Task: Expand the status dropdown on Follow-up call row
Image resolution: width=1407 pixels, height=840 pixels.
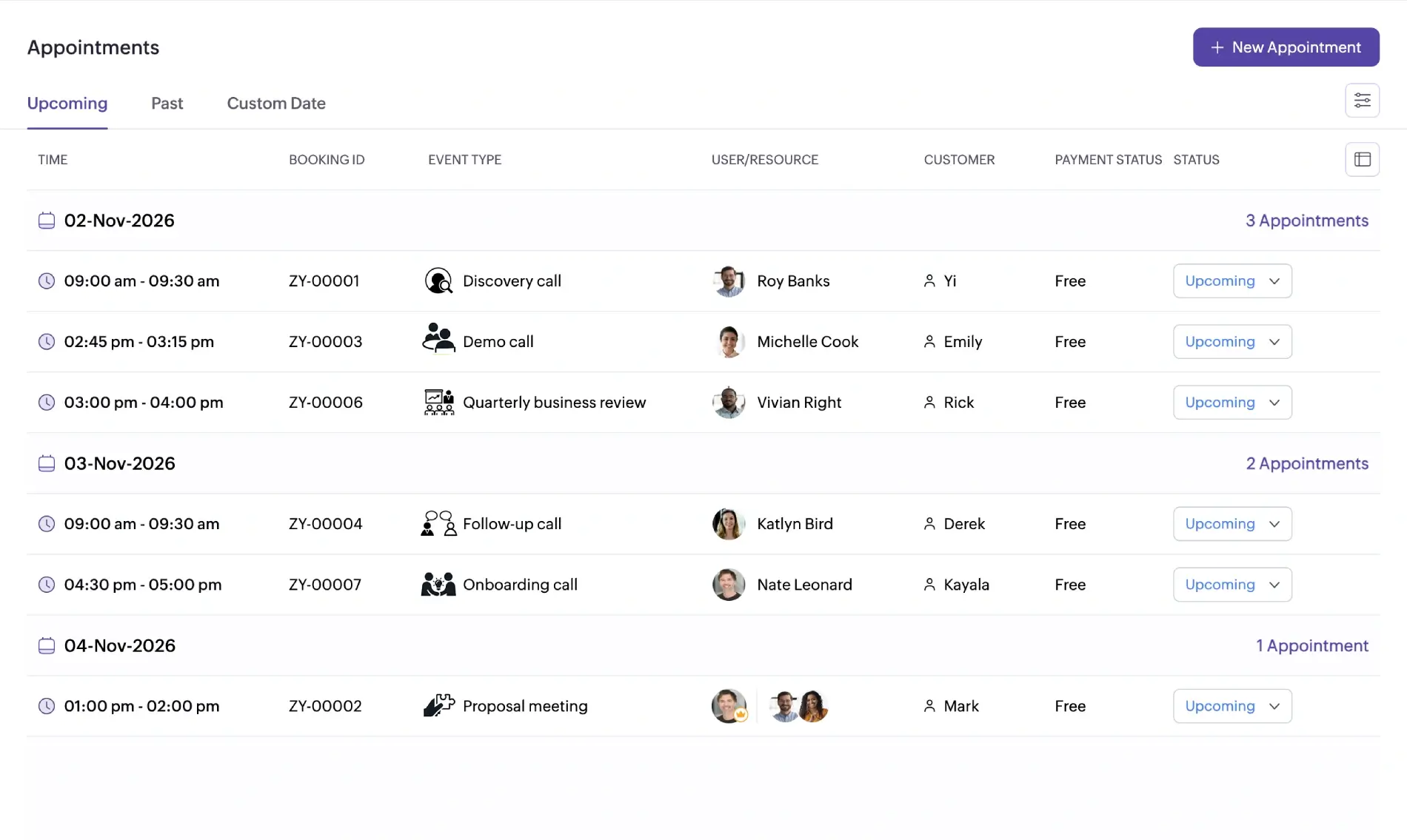Action: 1231,523
